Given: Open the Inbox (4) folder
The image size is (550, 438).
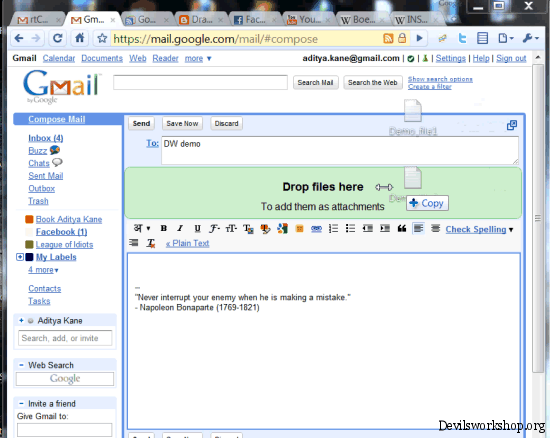Looking at the screenshot, I should (x=46, y=138).
